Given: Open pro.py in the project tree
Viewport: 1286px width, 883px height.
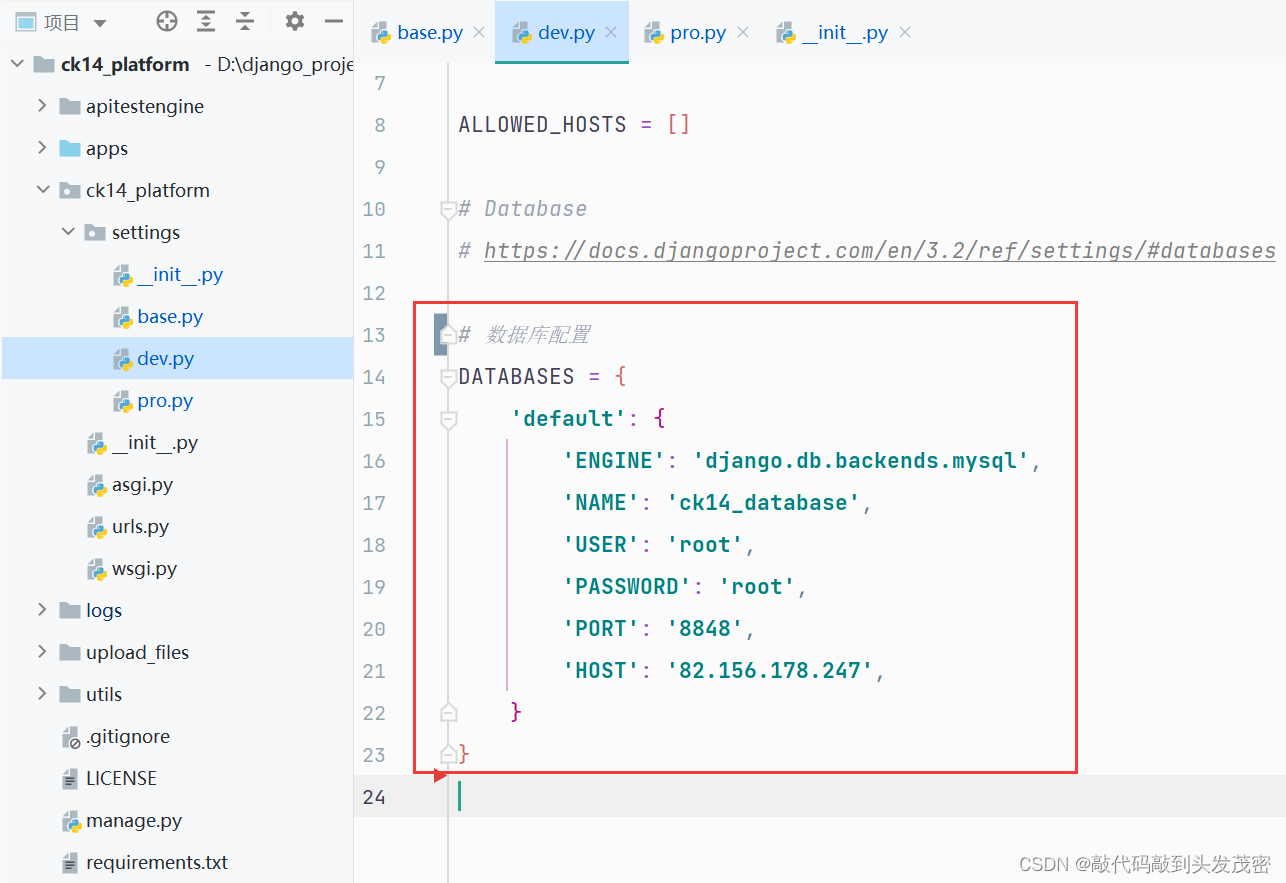Looking at the screenshot, I should 165,400.
